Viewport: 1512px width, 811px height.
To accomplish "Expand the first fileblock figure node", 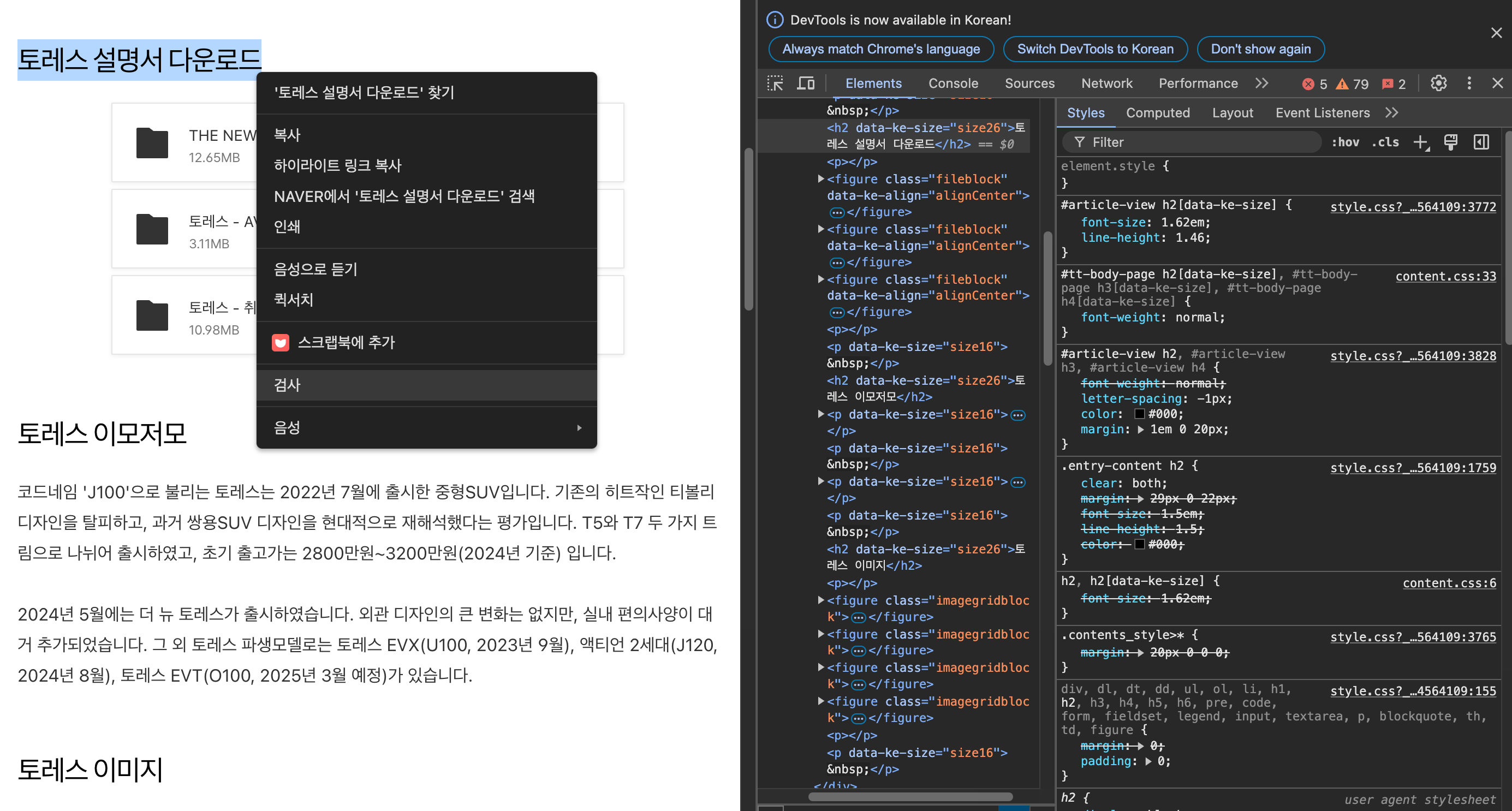I will pyautogui.click(x=821, y=179).
